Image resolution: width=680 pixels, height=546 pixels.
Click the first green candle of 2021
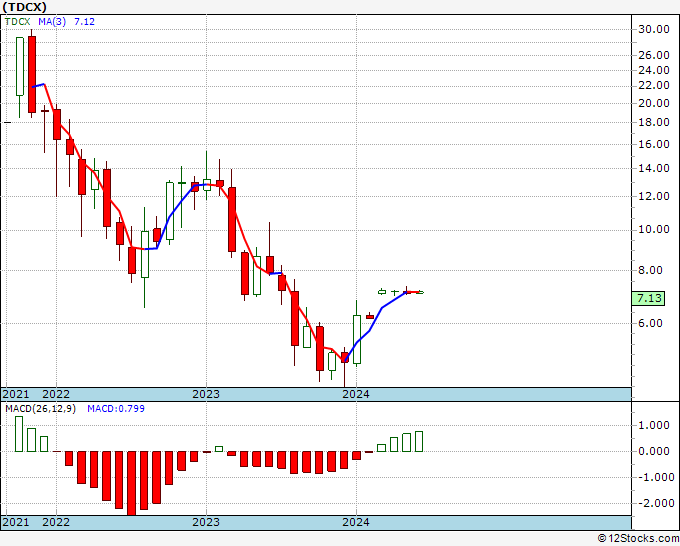pos(20,66)
